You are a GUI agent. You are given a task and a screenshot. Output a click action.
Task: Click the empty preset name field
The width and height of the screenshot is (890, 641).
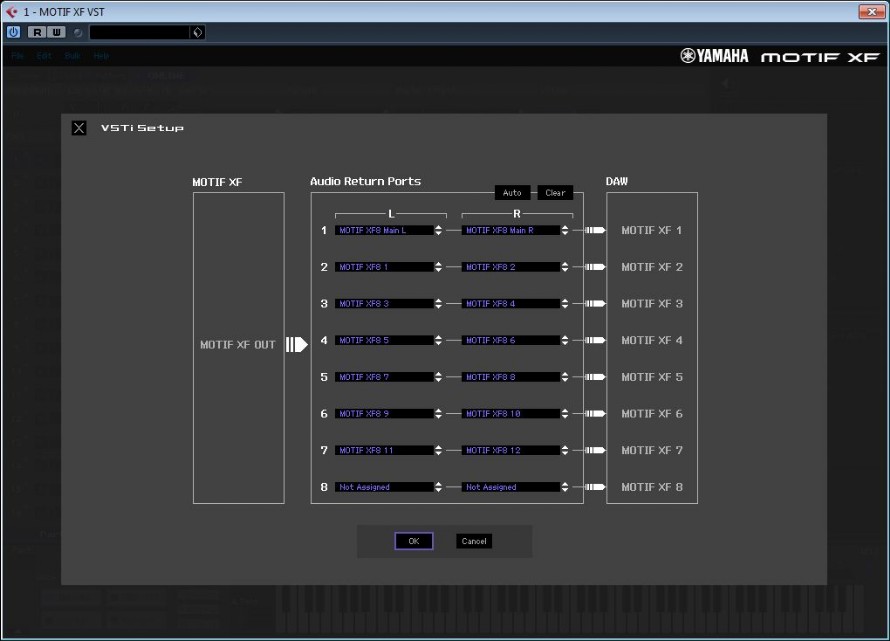pyautogui.click(x=138, y=32)
